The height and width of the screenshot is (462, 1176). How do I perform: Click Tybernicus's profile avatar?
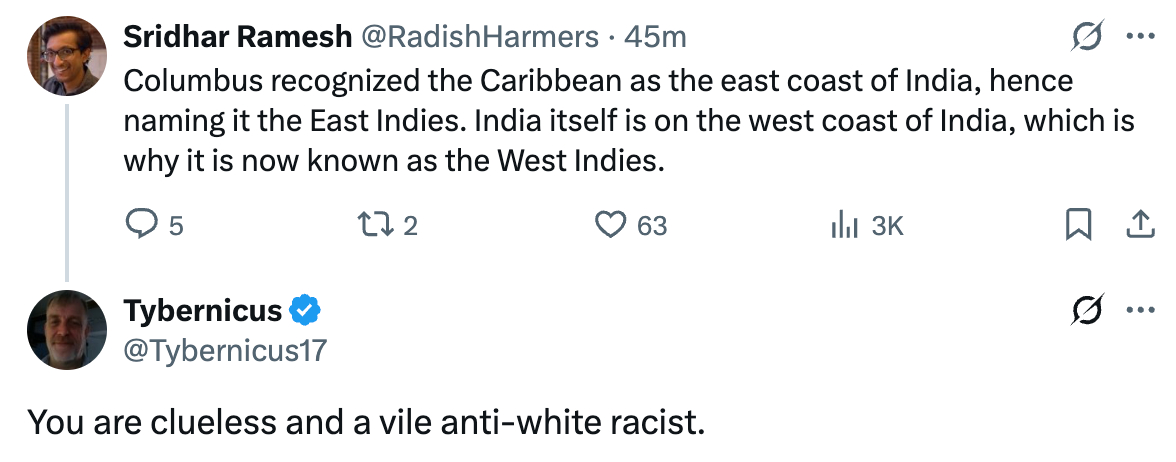point(66,330)
